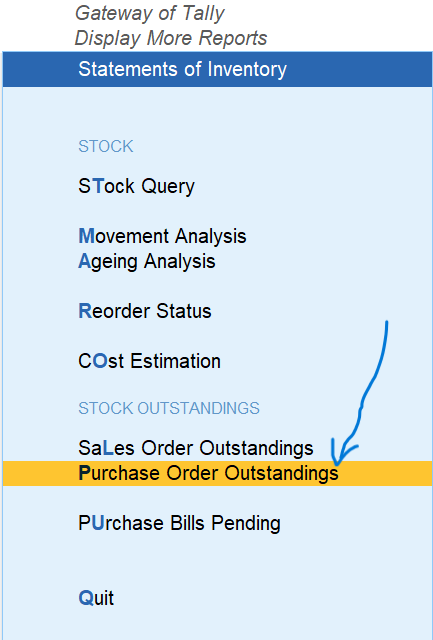Open highlighted Purchase Order Outstandings item
433x640 pixels.
pyautogui.click(x=217, y=473)
